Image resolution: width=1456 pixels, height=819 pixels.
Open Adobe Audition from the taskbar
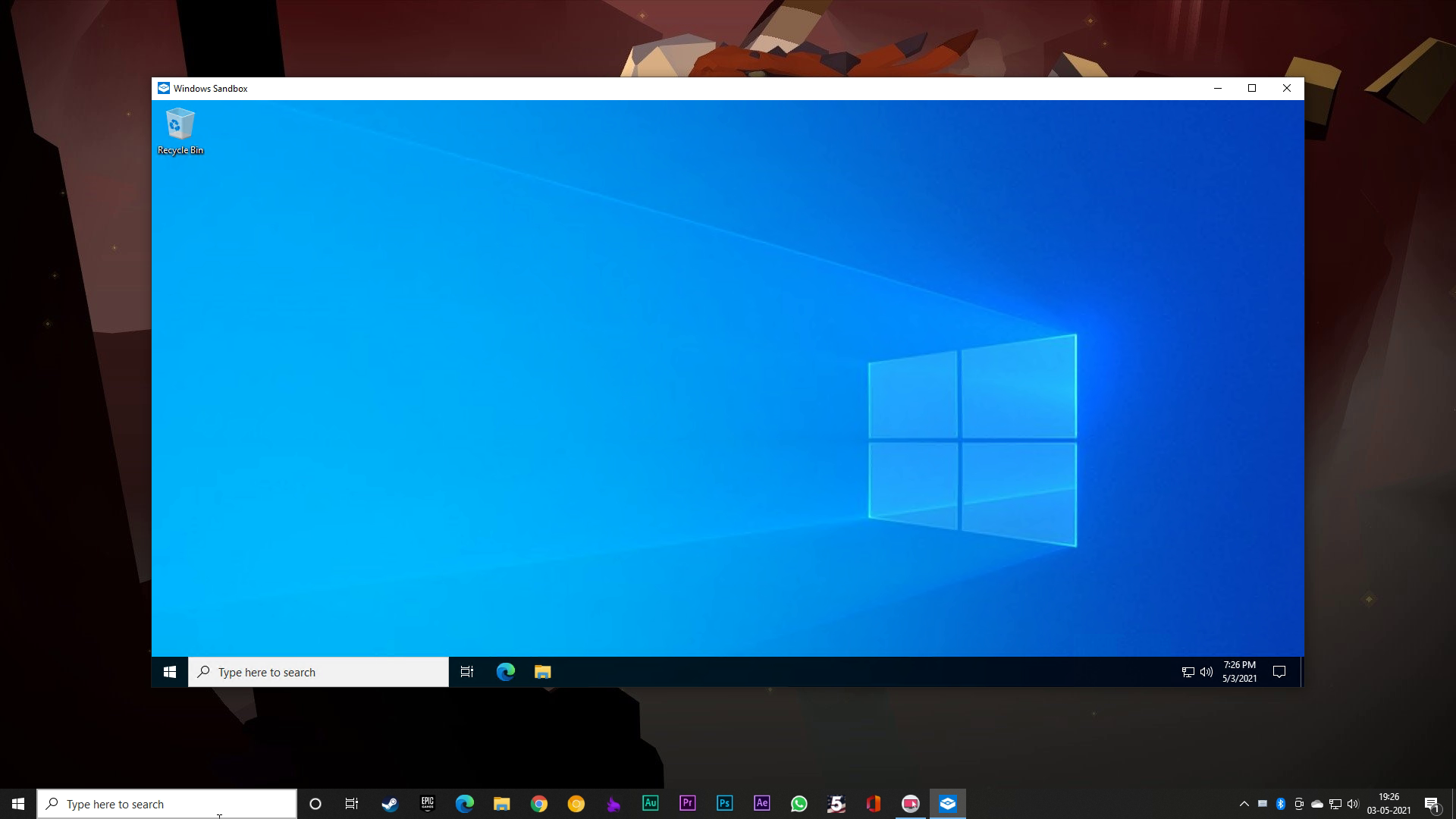(x=651, y=804)
